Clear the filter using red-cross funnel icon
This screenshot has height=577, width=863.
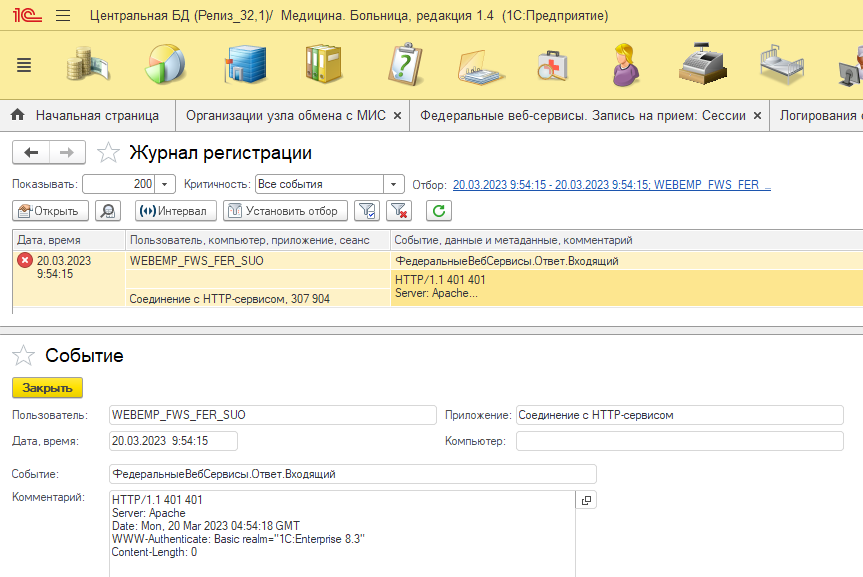399,211
